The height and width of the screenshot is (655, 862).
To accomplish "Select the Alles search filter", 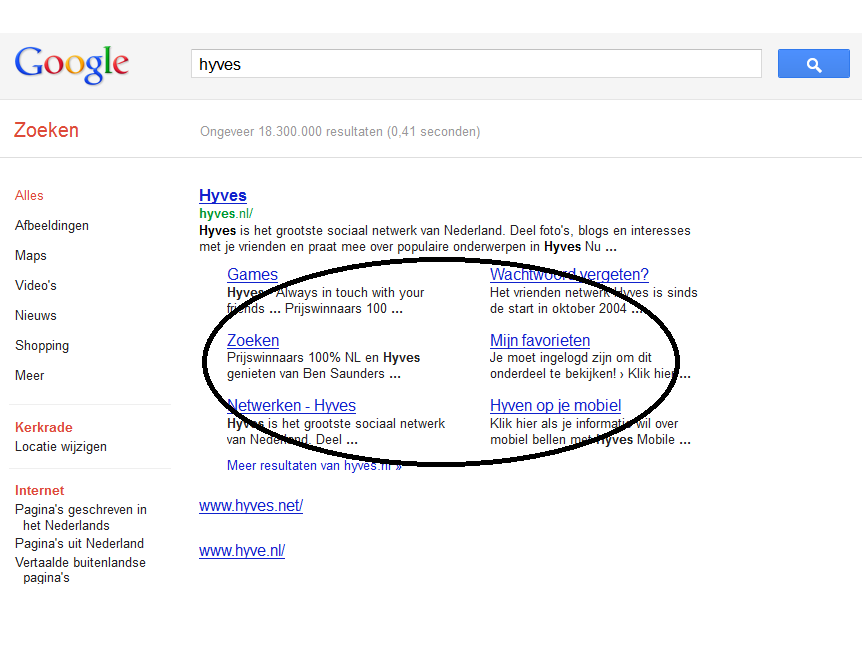I will (x=29, y=195).
